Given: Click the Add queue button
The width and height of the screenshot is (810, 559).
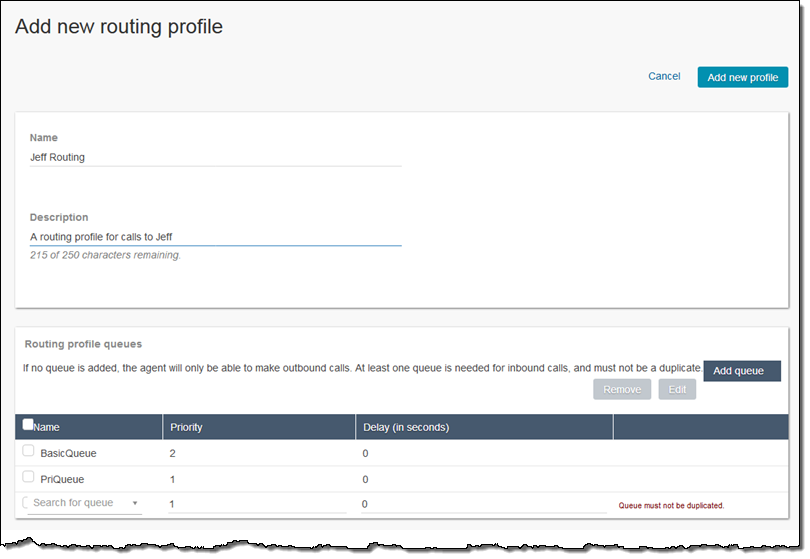Looking at the screenshot, I should click(x=740, y=371).
